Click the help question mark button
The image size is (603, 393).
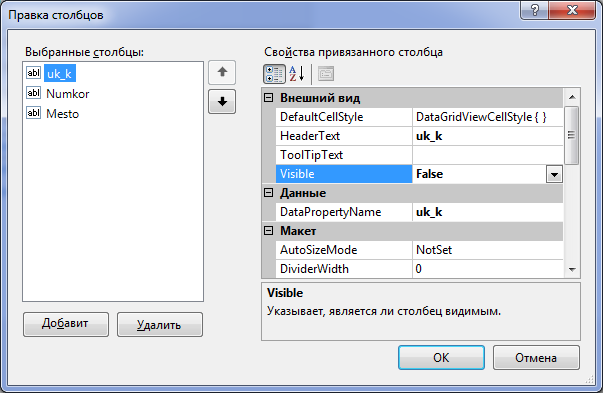(x=535, y=10)
